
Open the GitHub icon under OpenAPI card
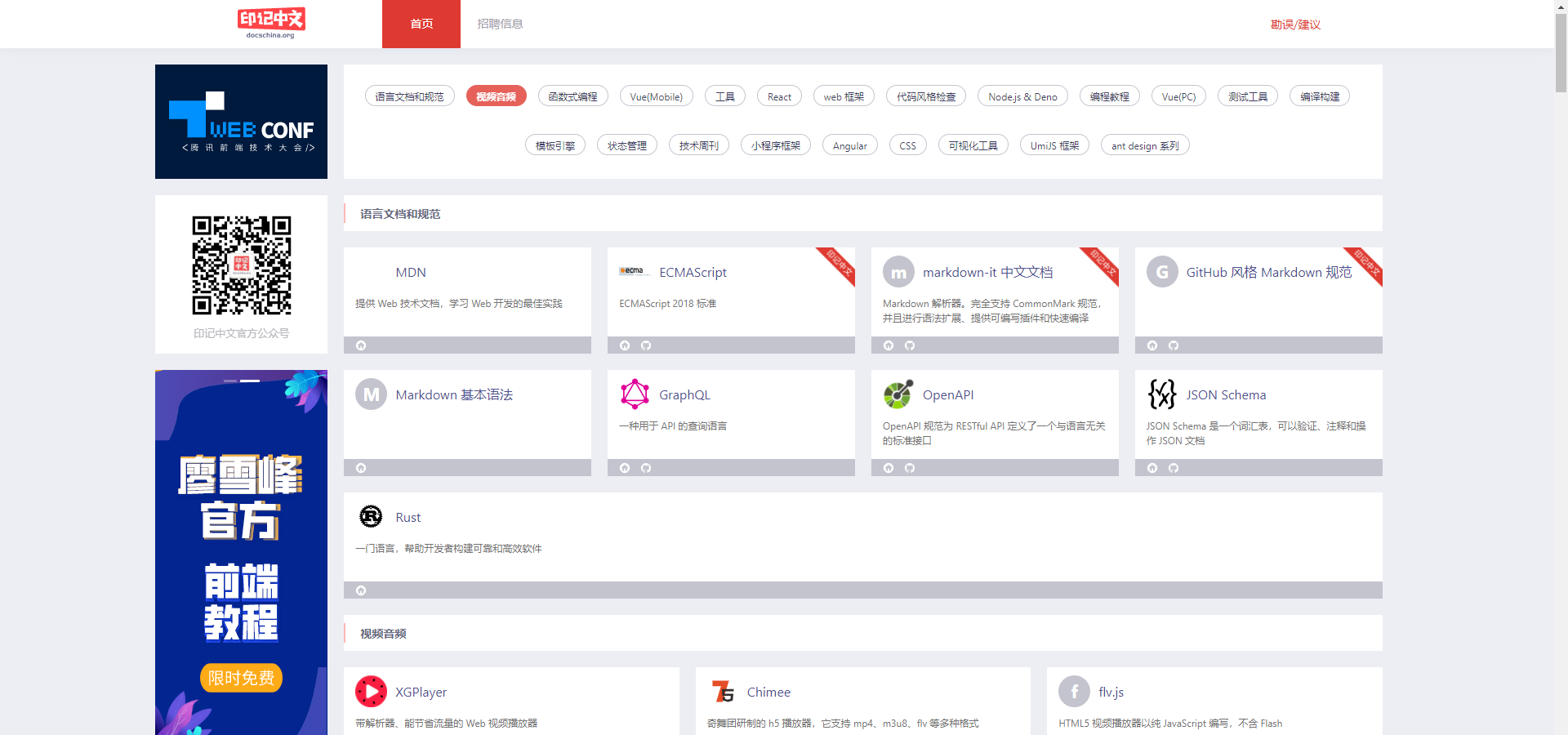tap(910, 468)
